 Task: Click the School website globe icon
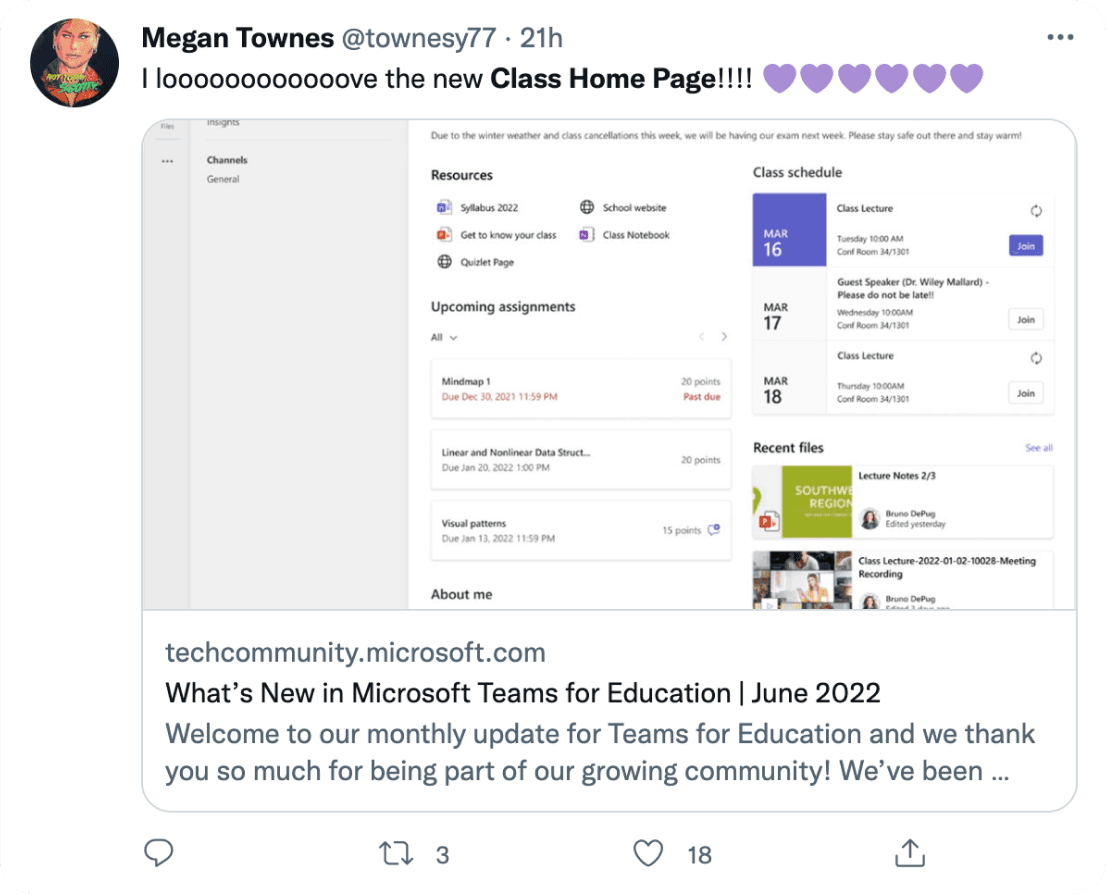click(x=587, y=208)
